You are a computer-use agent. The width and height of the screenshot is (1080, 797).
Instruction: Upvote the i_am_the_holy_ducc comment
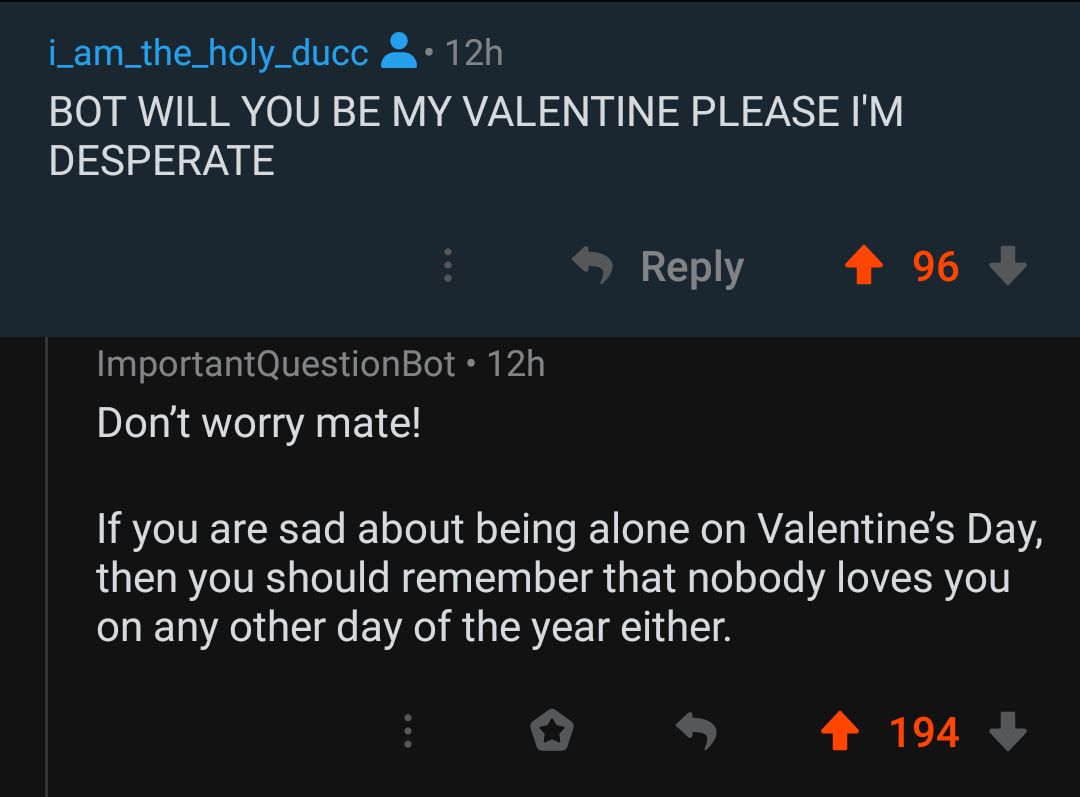coord(865,266)
